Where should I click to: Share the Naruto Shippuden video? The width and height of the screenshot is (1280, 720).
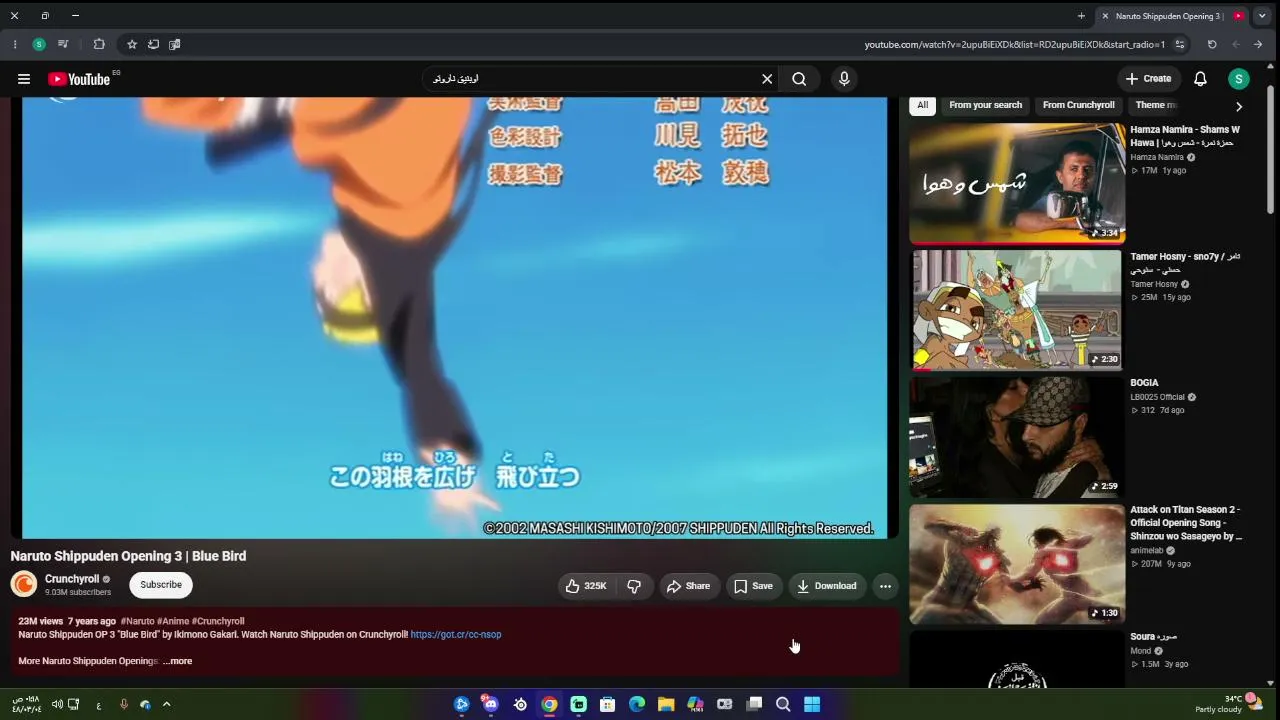[x=689, y=586]
